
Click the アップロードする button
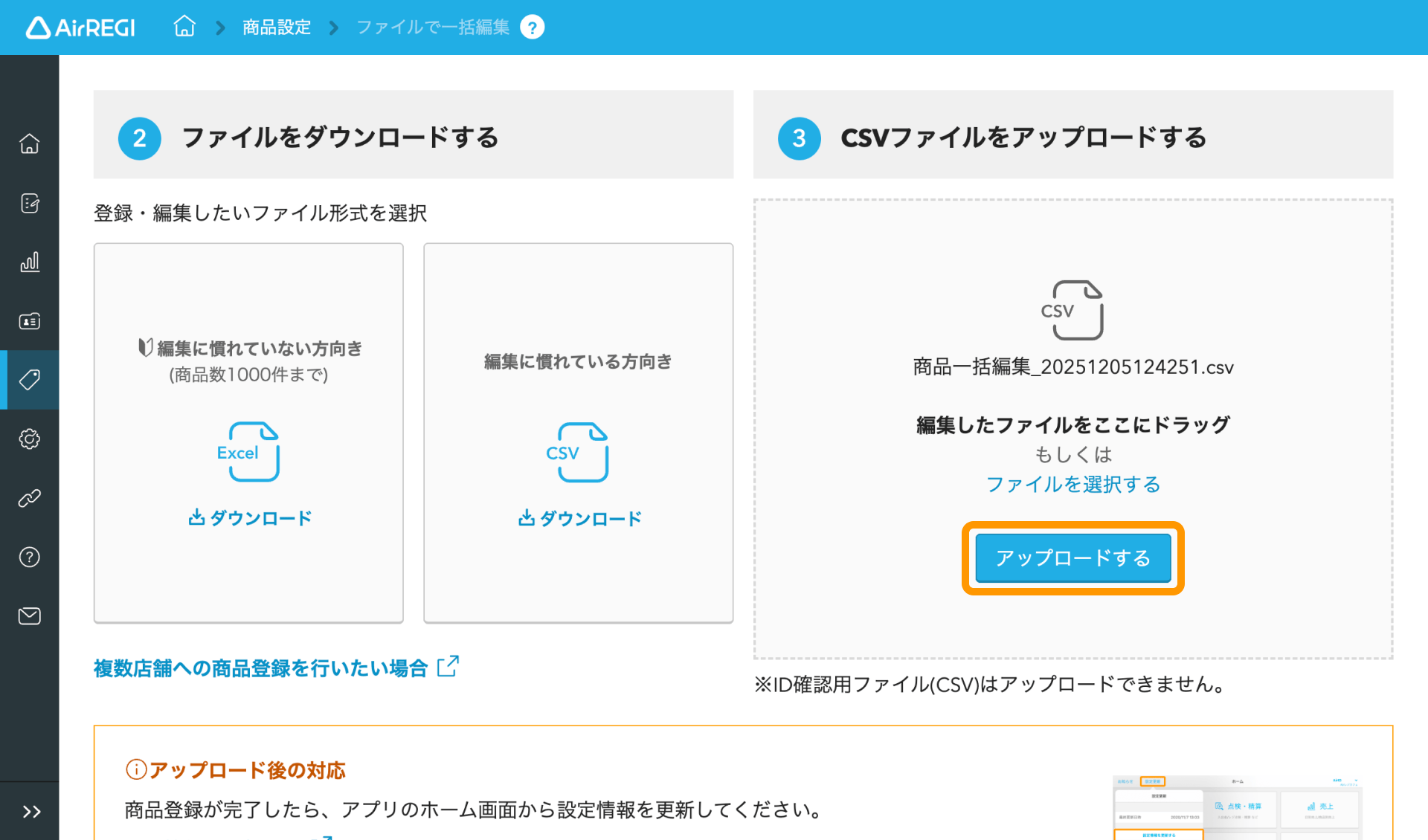(1072, 558)
